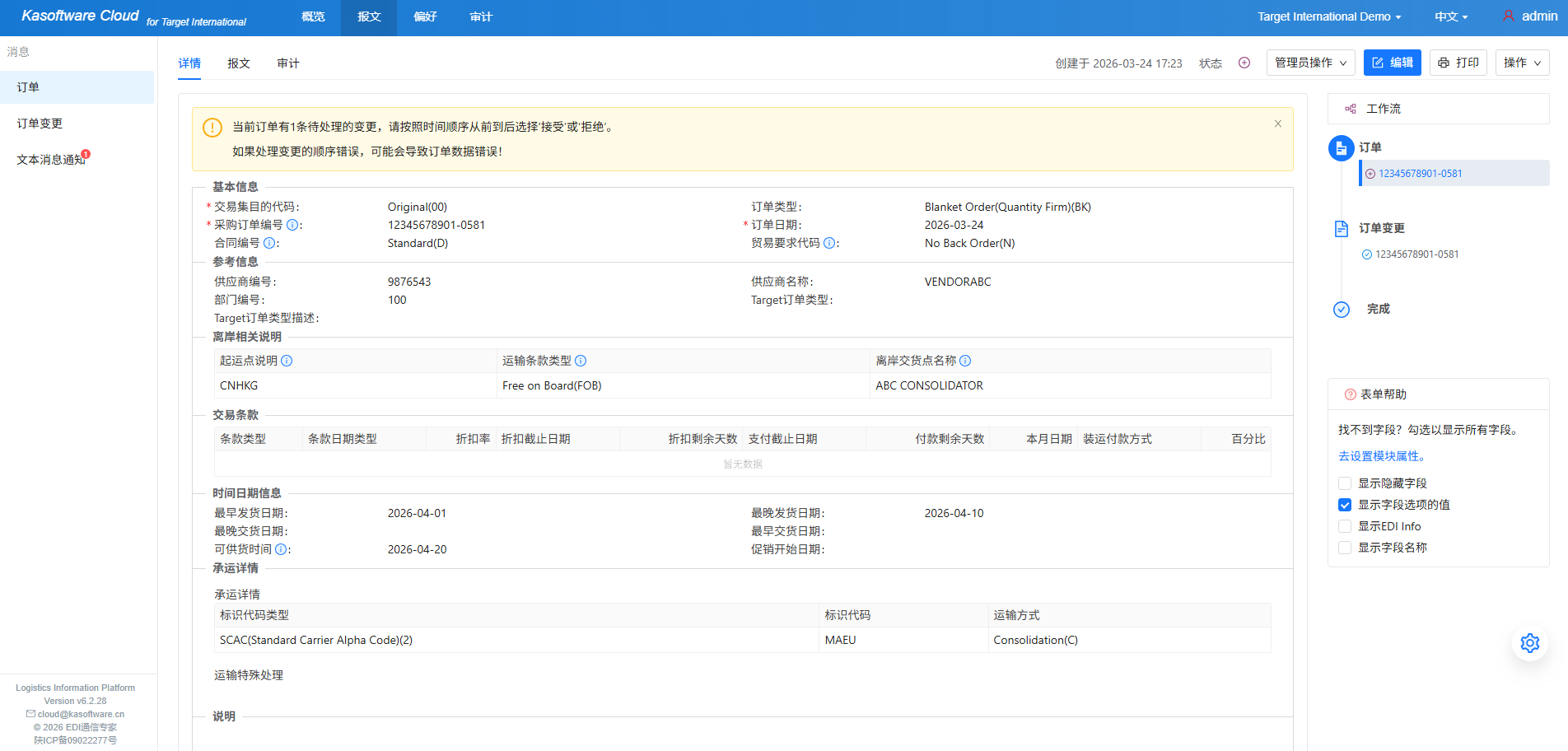Viewport: 1568px width, 751px height.
Task: Open 概览 in top navigation
Action: click(313, 16)
